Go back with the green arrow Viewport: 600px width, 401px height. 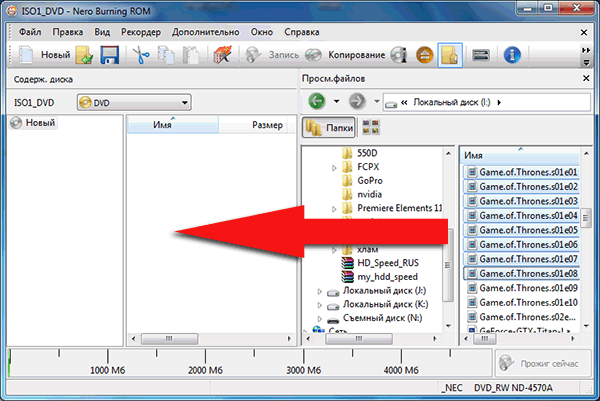[316, 101]
